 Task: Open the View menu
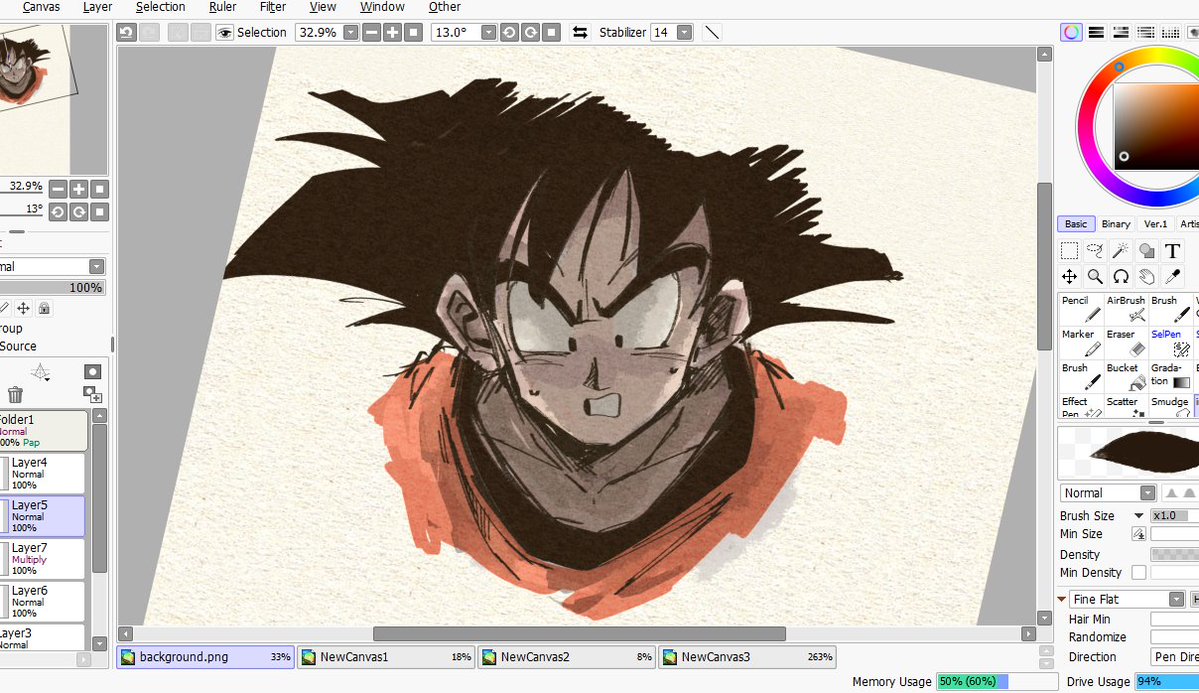[323, 7]
